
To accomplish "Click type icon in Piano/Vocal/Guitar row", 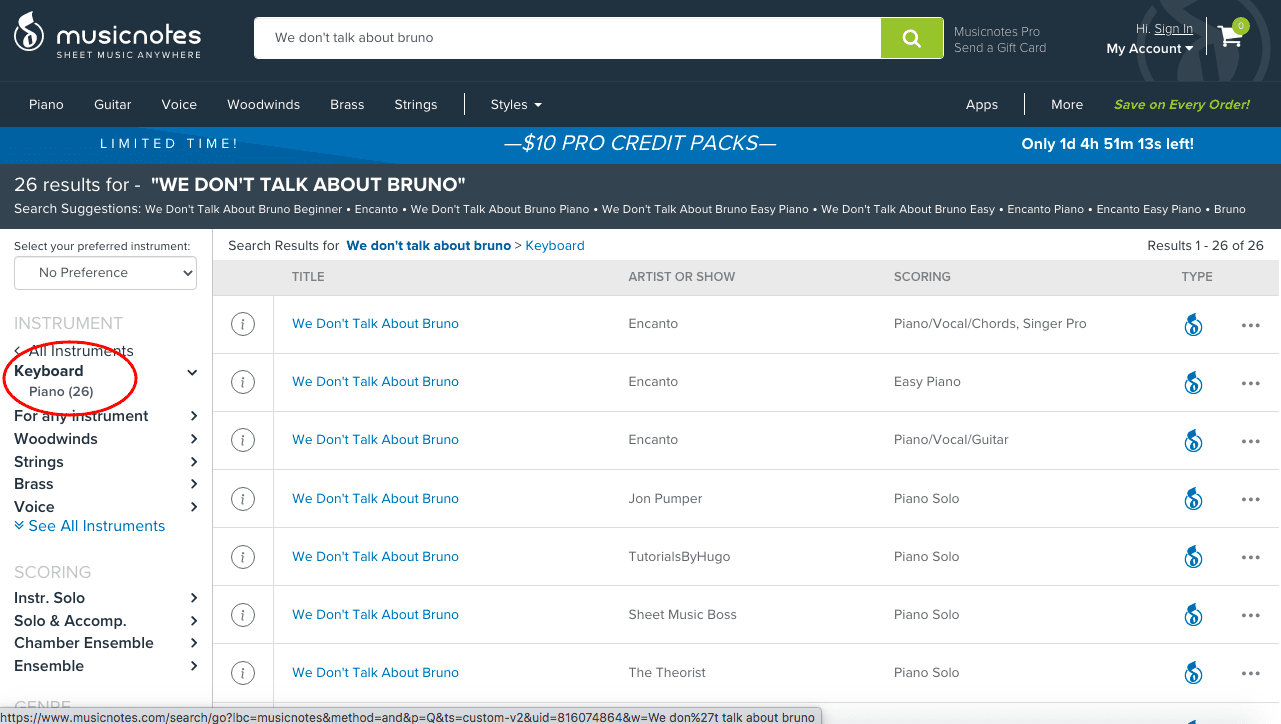I will coord(1193,440).
